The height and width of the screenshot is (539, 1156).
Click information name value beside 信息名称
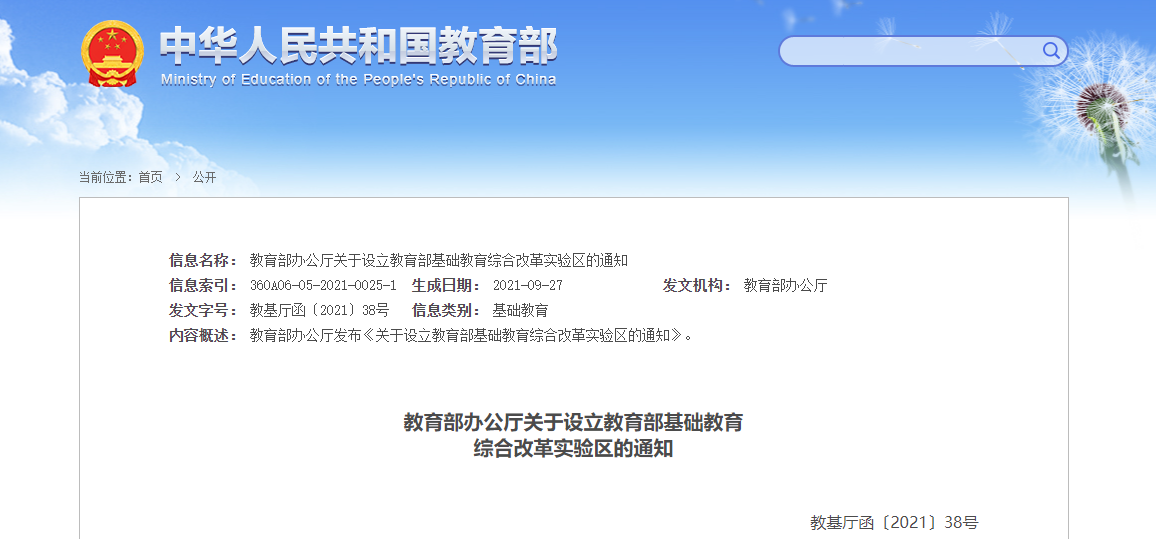point(439,260)
